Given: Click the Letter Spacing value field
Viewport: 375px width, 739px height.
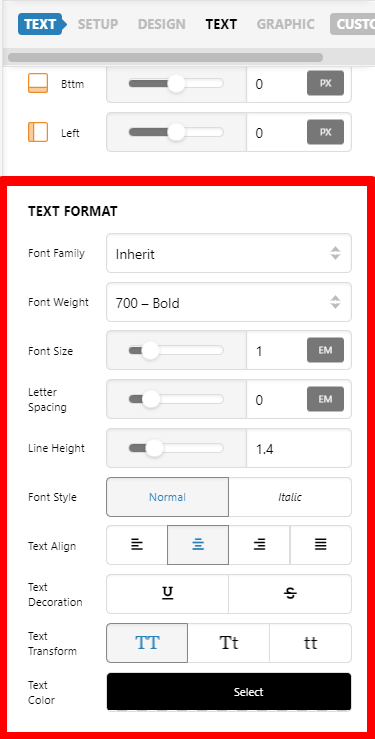Looking at the screenshot, I should coord(276,400).
